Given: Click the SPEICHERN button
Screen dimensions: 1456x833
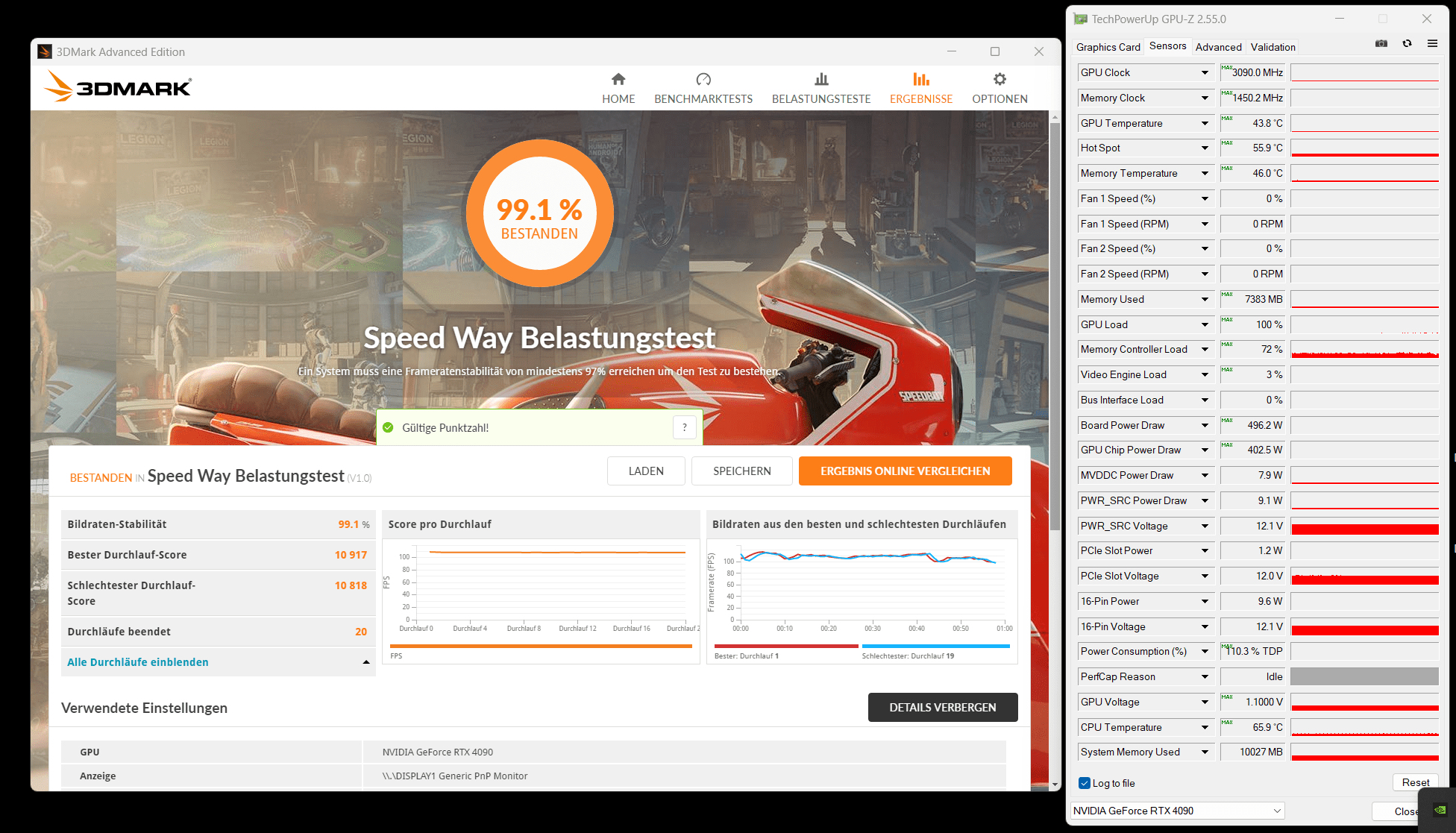Looking at the screenshot, I should point(742,471).
